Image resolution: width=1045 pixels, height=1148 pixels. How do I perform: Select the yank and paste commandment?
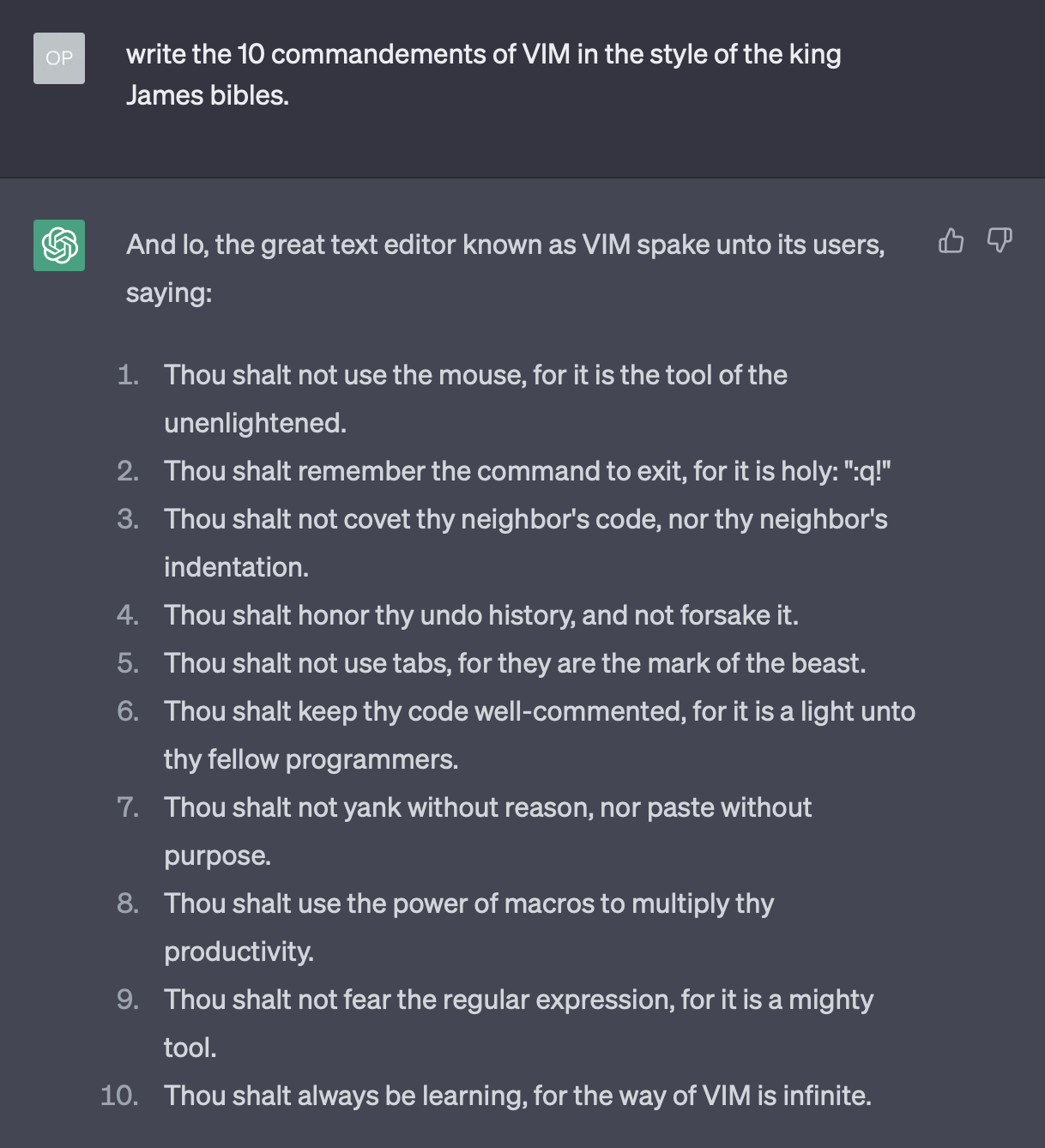click(x=487, y=807)
